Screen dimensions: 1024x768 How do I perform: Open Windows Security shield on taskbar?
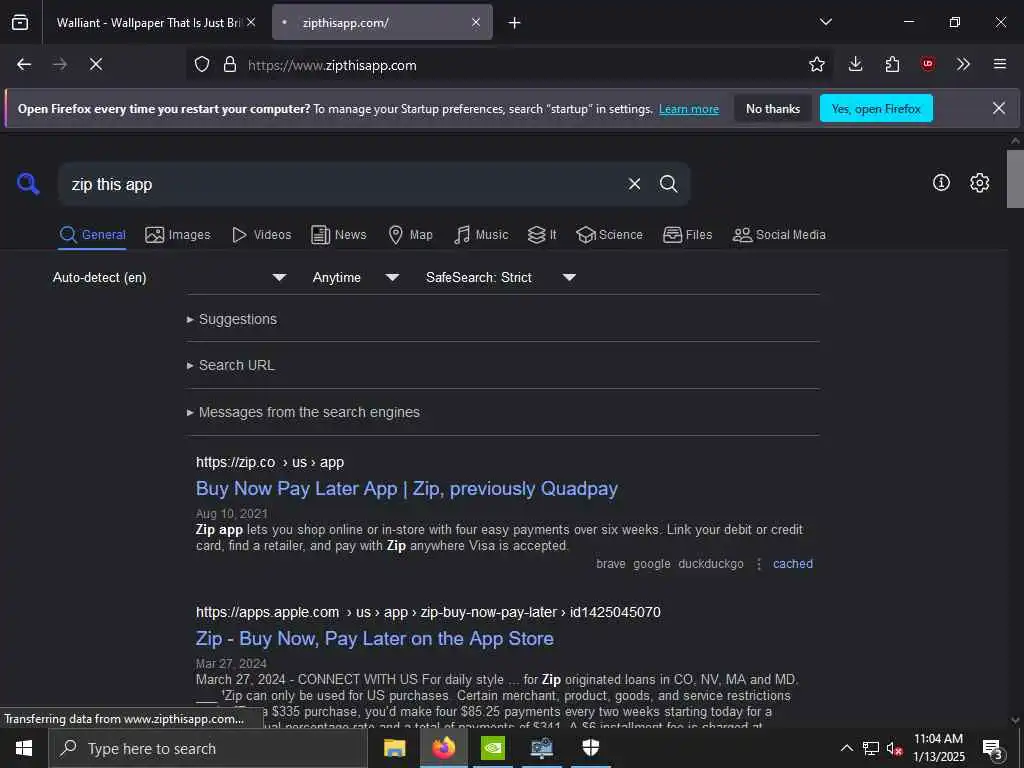(590, 748)
